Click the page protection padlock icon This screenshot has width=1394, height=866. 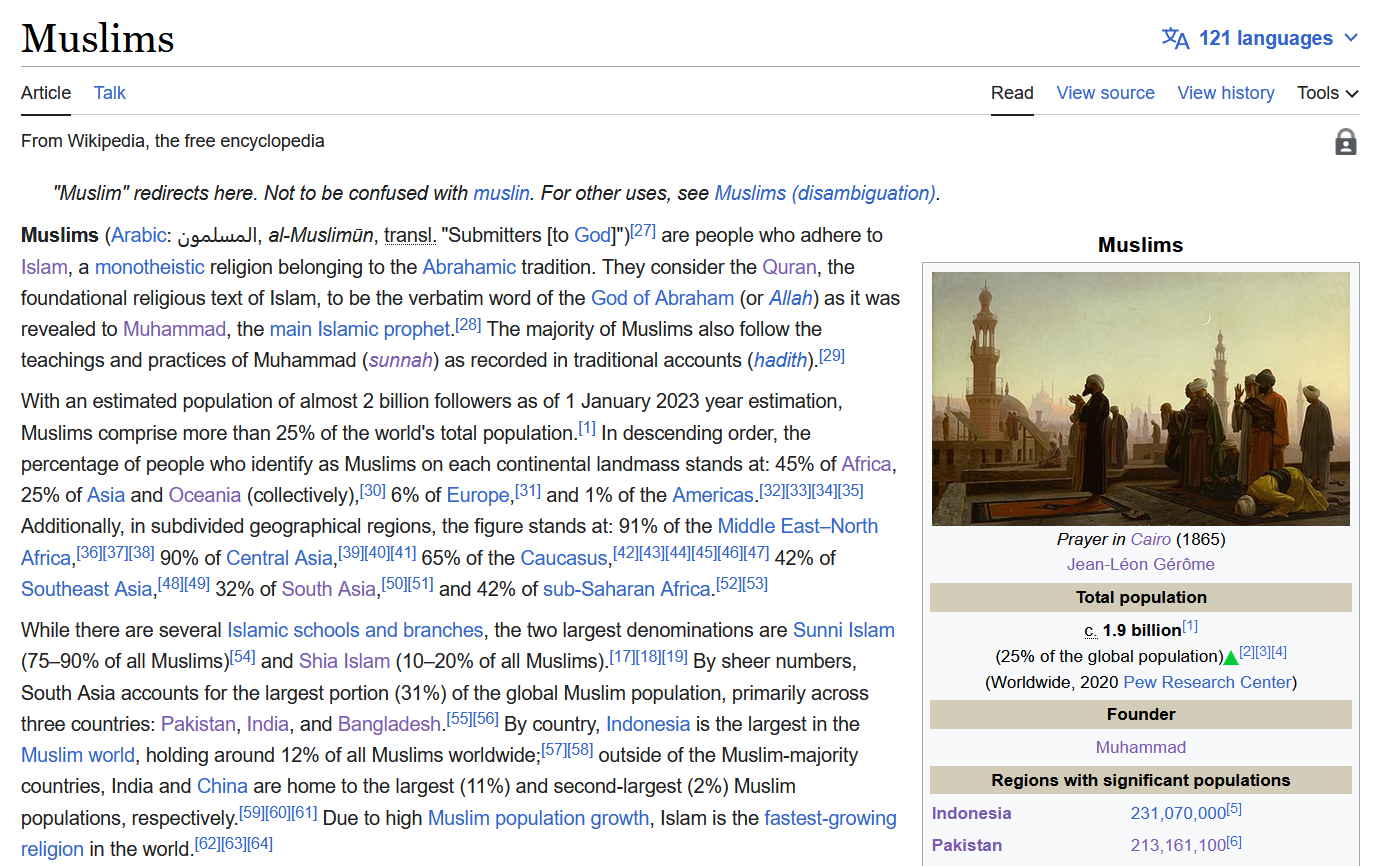click(1346, 142)
